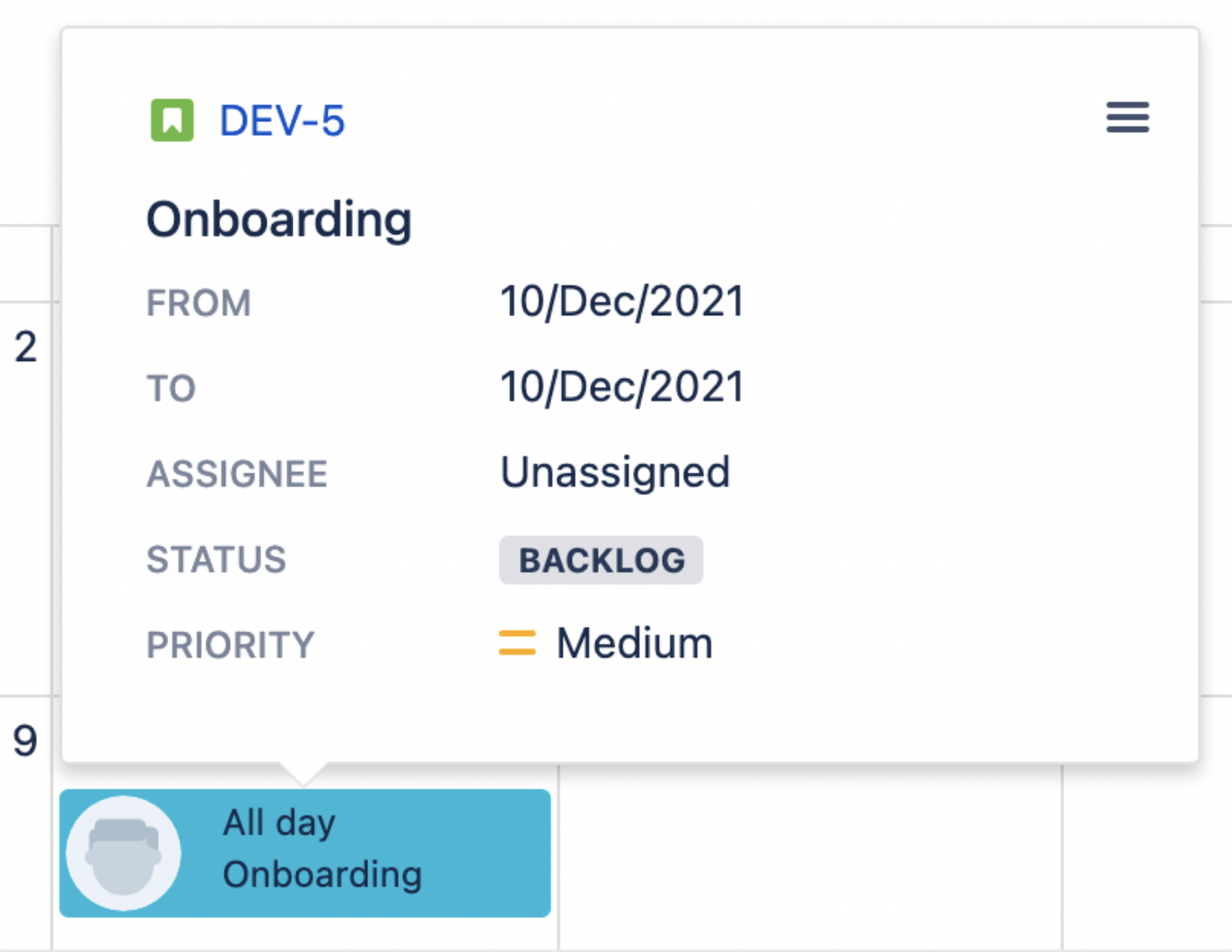Click the BACKLOG status badge
This screenshot has height=952, width=1232.
click(601, 560)
